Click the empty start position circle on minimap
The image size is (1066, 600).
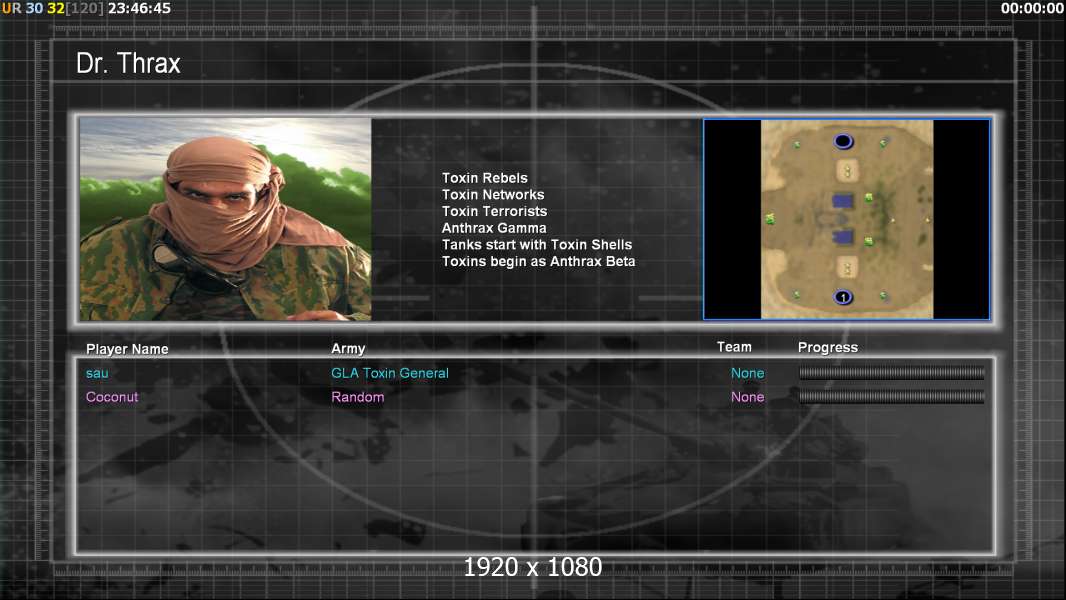(843, 141)
